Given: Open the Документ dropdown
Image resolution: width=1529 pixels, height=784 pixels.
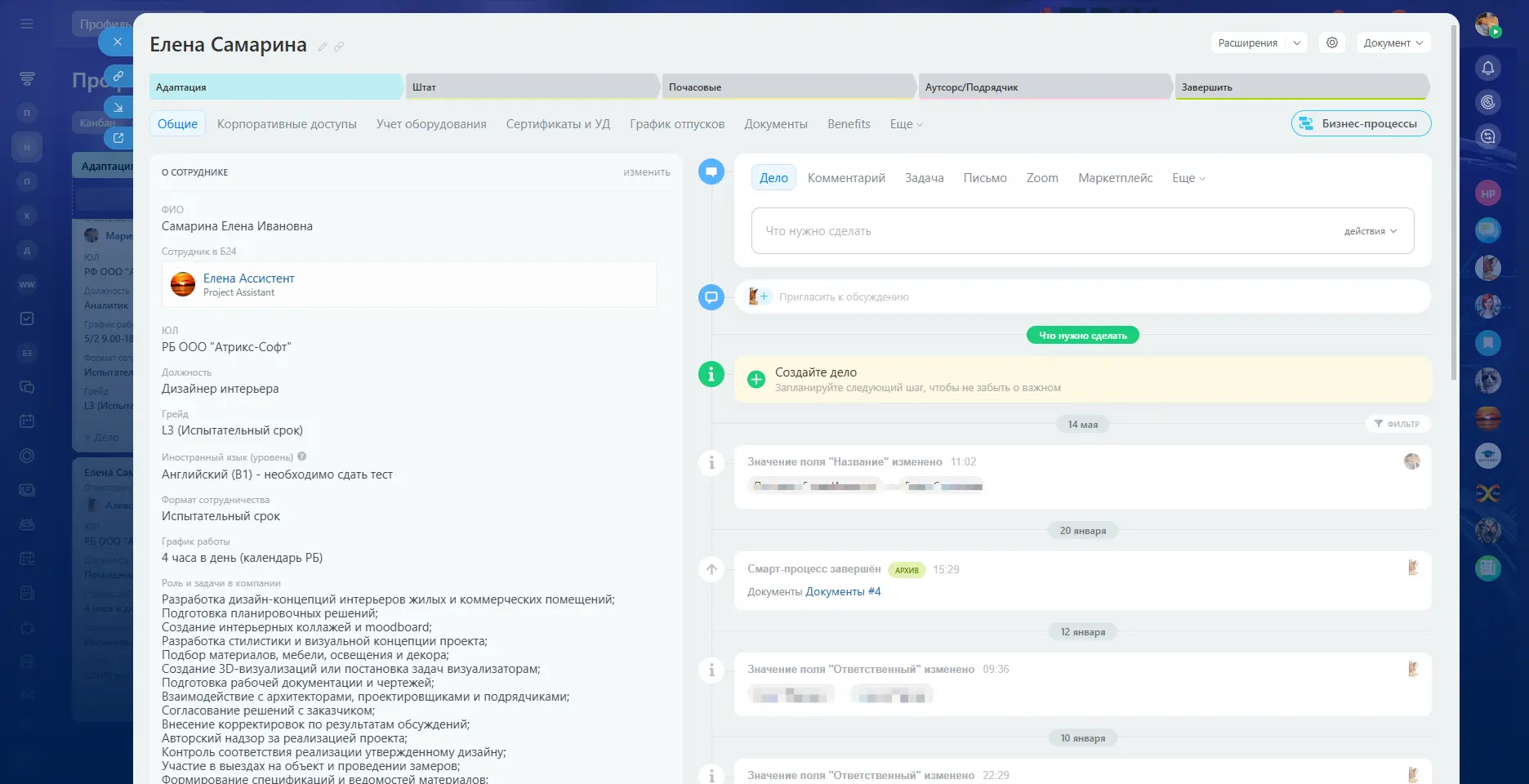Looking at the screenshot, I should tap(1393, 42).
